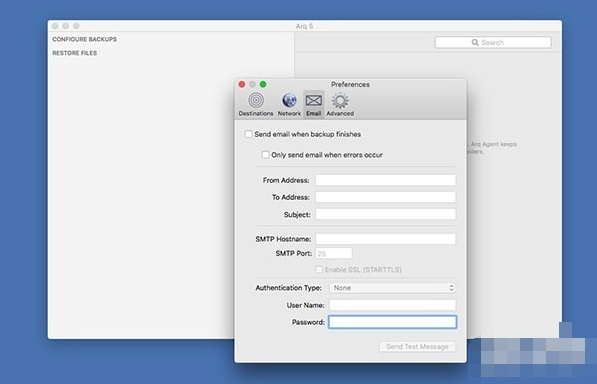Focus the Password input field
Viewport: 597px width, 384px height.
click(392, 322)
